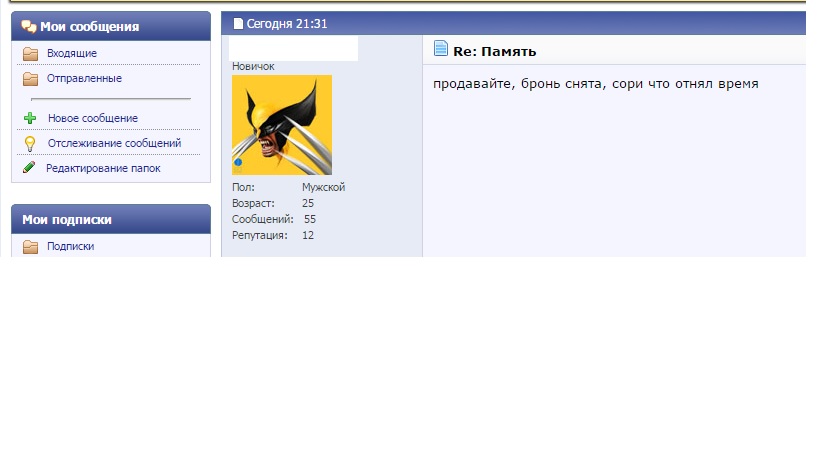
Task: Click the Мои подписки panel header
Action: click(110, 220)
